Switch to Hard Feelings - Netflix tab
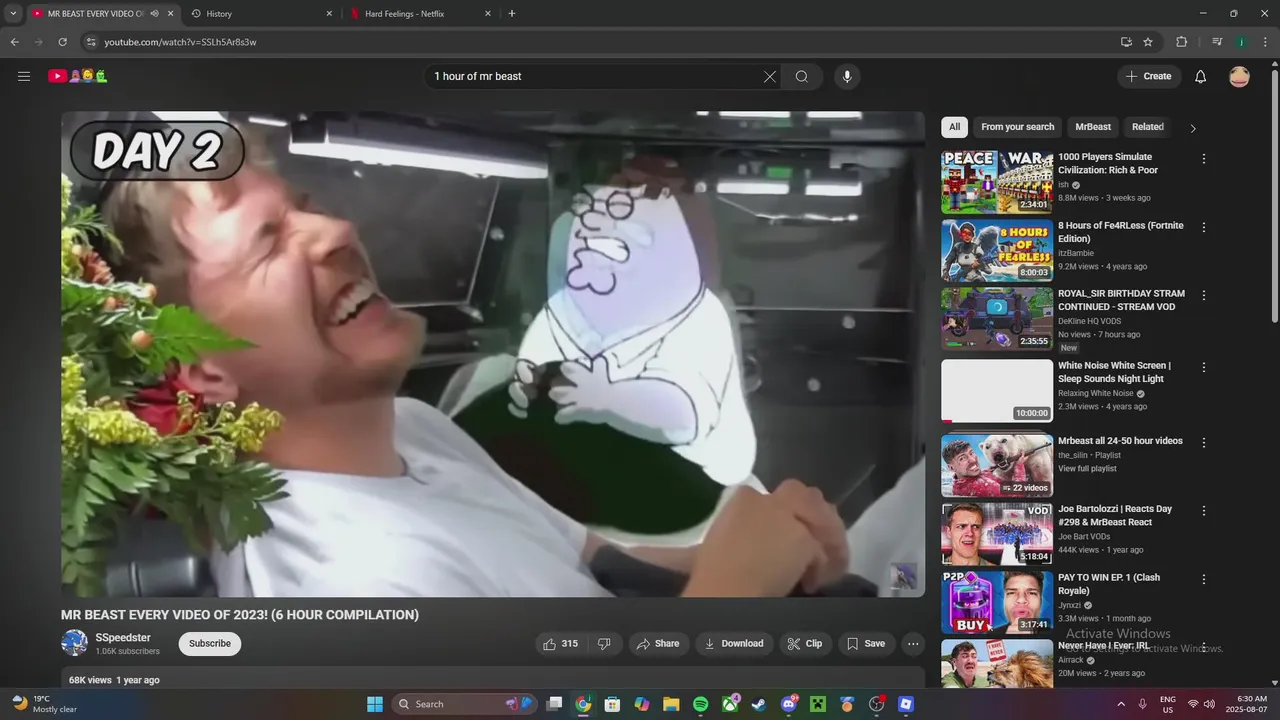 (421, 14)
